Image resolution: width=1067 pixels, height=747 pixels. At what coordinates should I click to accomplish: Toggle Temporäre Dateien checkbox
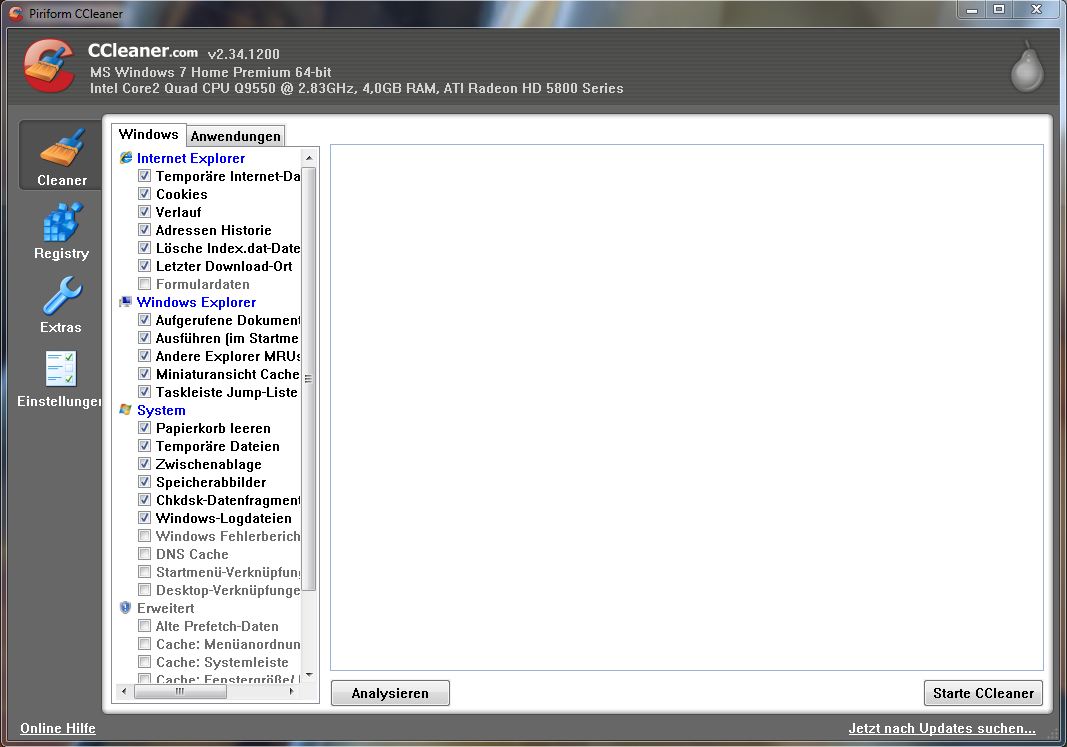[144, 446]
